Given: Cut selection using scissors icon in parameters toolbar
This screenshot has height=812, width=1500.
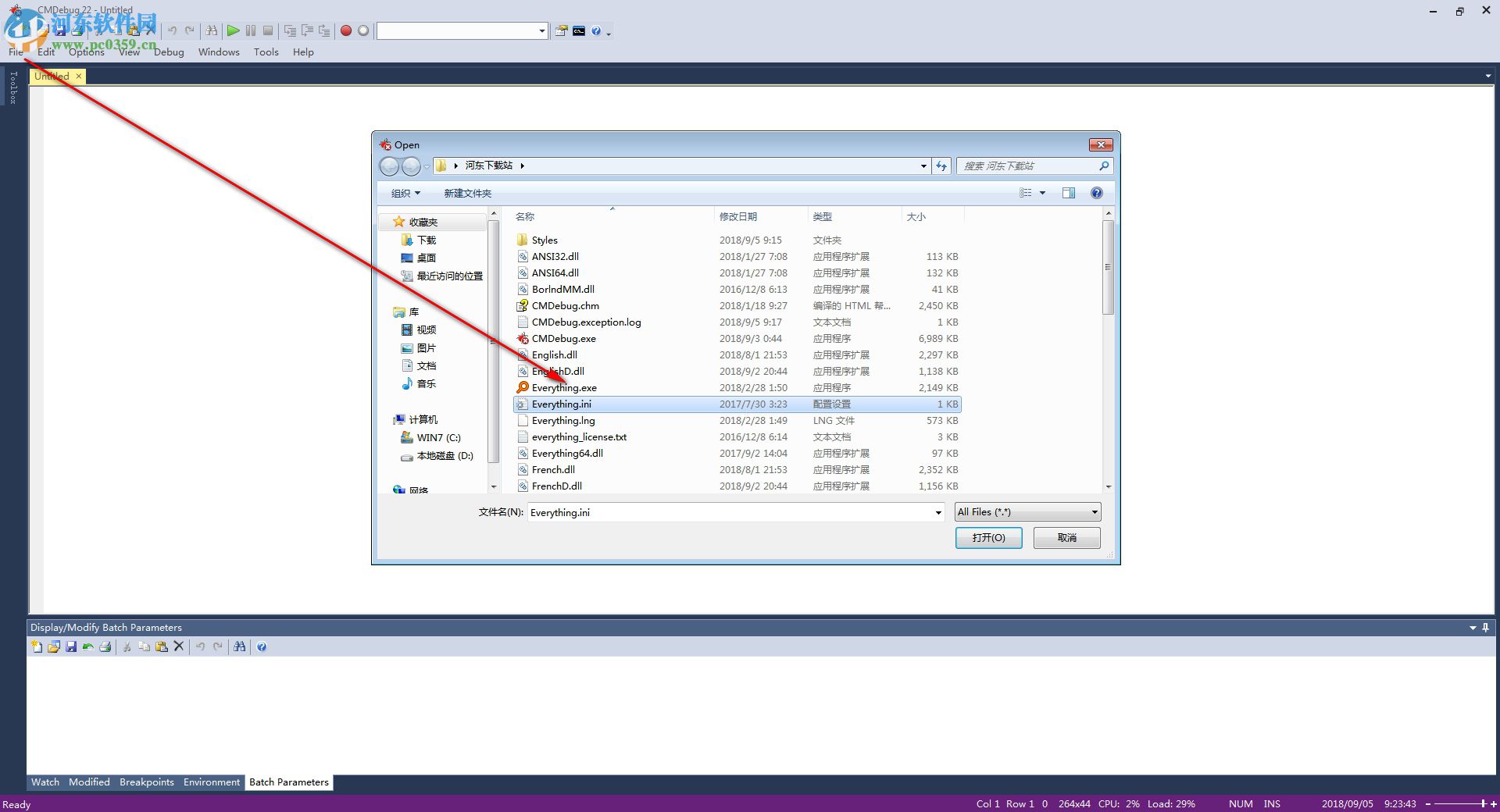Looking at the screenshot, I should pyautogui.click(x=127, y=646).
